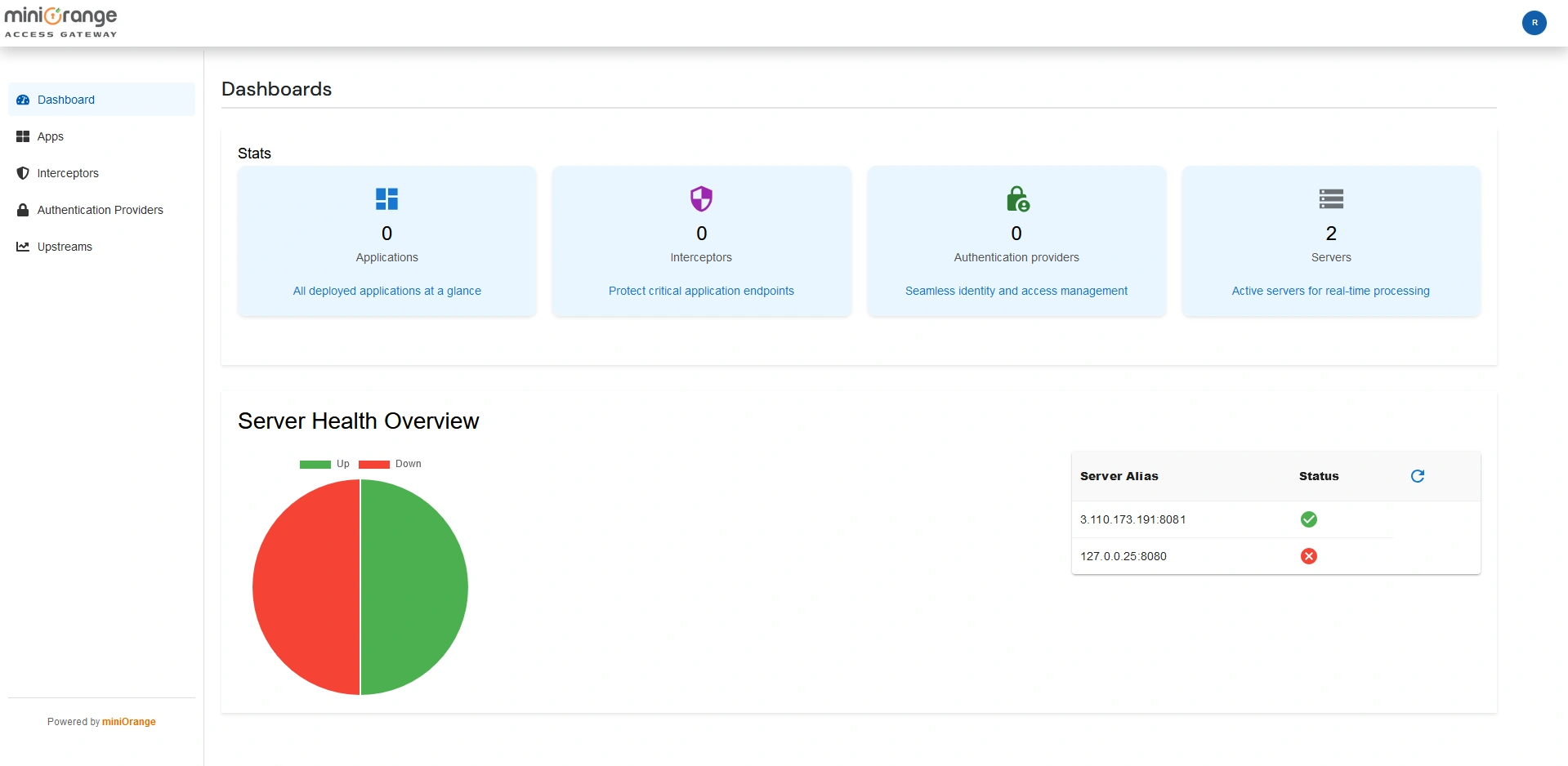Click the blue Applications tiles icon
Viewport: 1568px width, 766px height.
click(x=386, y=198)
